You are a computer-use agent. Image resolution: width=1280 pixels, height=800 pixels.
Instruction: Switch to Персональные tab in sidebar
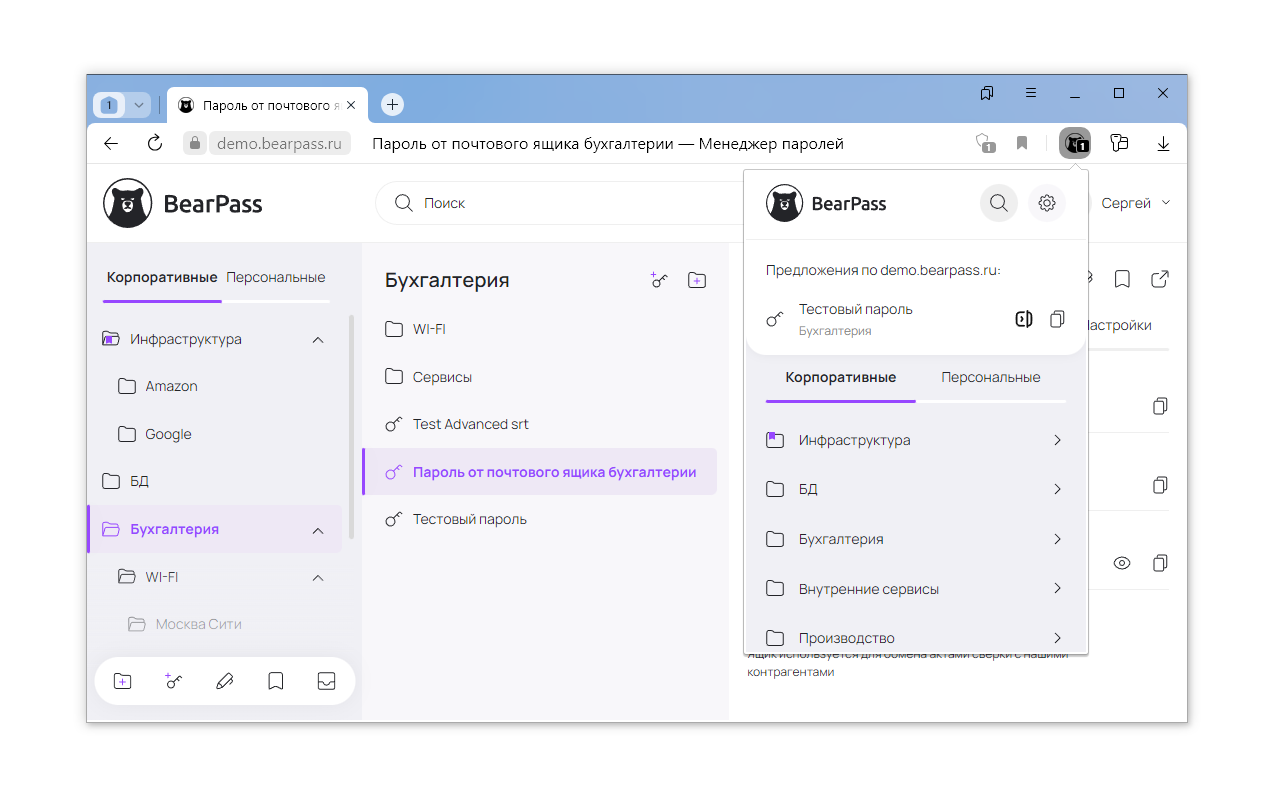[x=276, y=277]
